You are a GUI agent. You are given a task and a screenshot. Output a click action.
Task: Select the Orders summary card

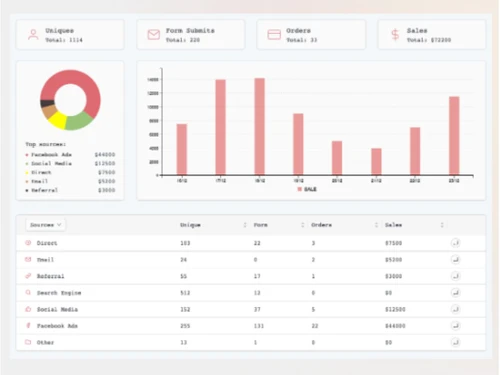click(311, 35)
